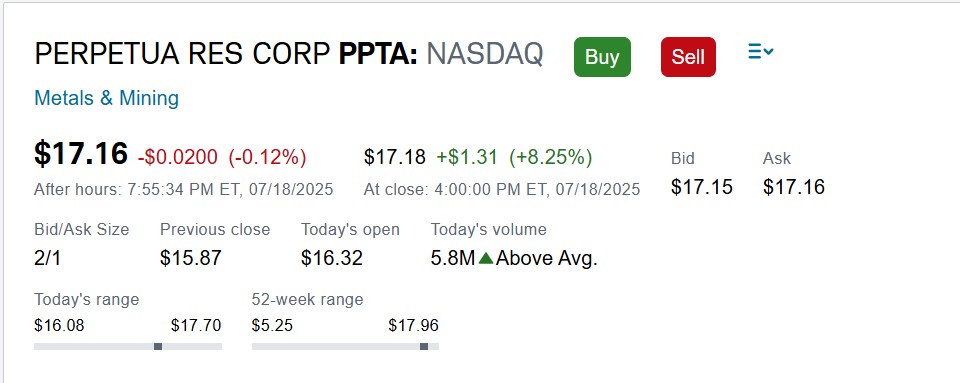Click the Today's open value $16.32
This screenshot has height=383, width=960.
[332, 258]
